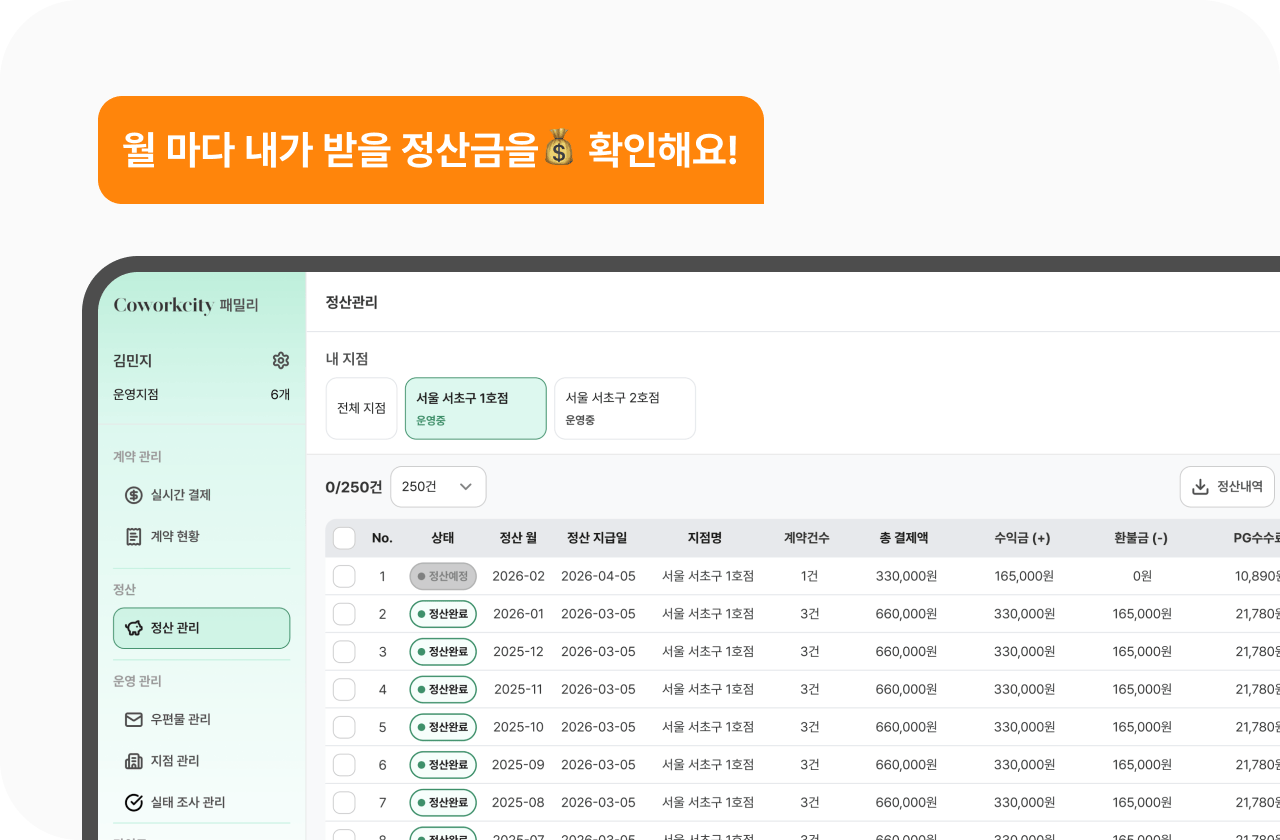Click the chevron arrow inside the 250건 selector
Image resolution: width=1280 pixels, height=840 pixels.
click(464, 486)
